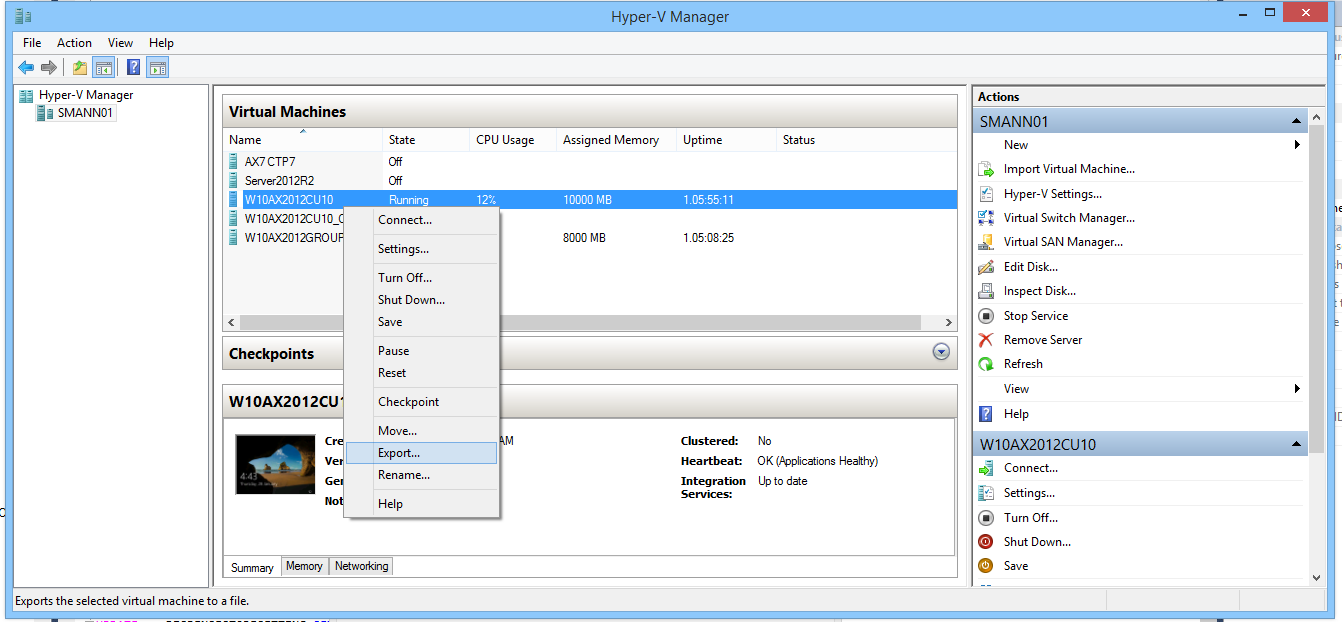Click Connect in the Actions pane
Image resolution: width=1342 pixels, height=622 pixels.
point(1031,468)
